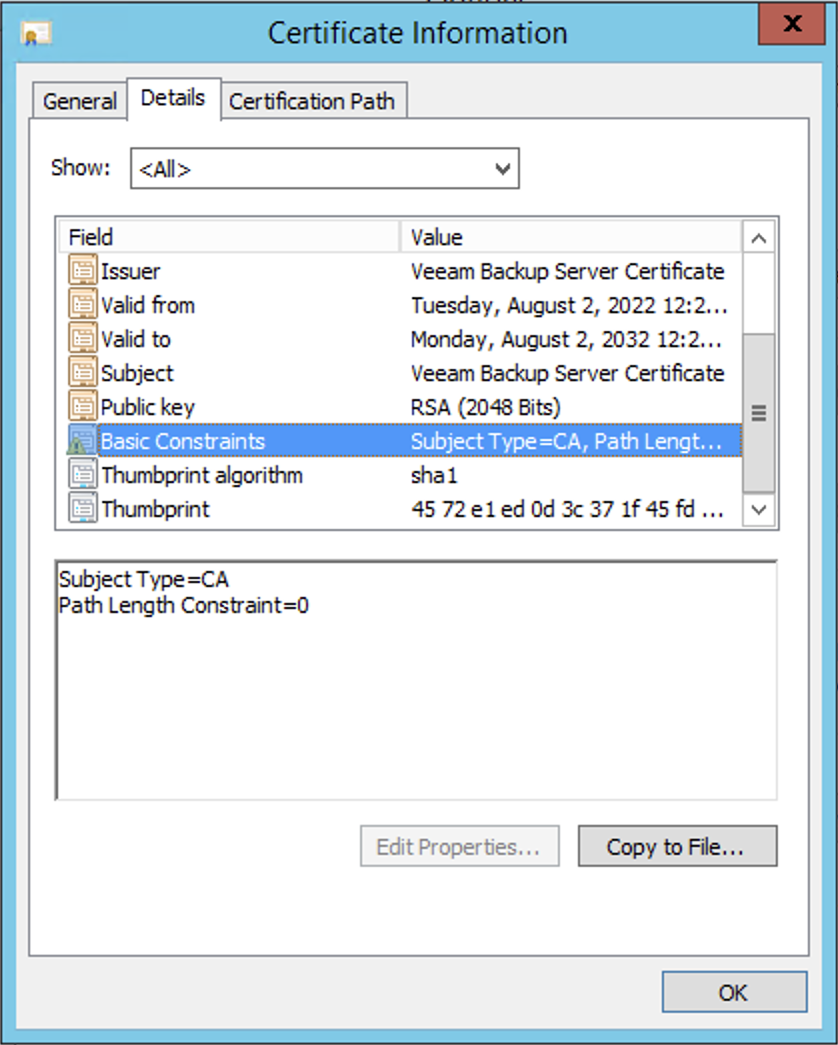Click the Tuesday, August 2, 2022 value
Screen dimensions: 838x1045
click(x=569, y=306)
